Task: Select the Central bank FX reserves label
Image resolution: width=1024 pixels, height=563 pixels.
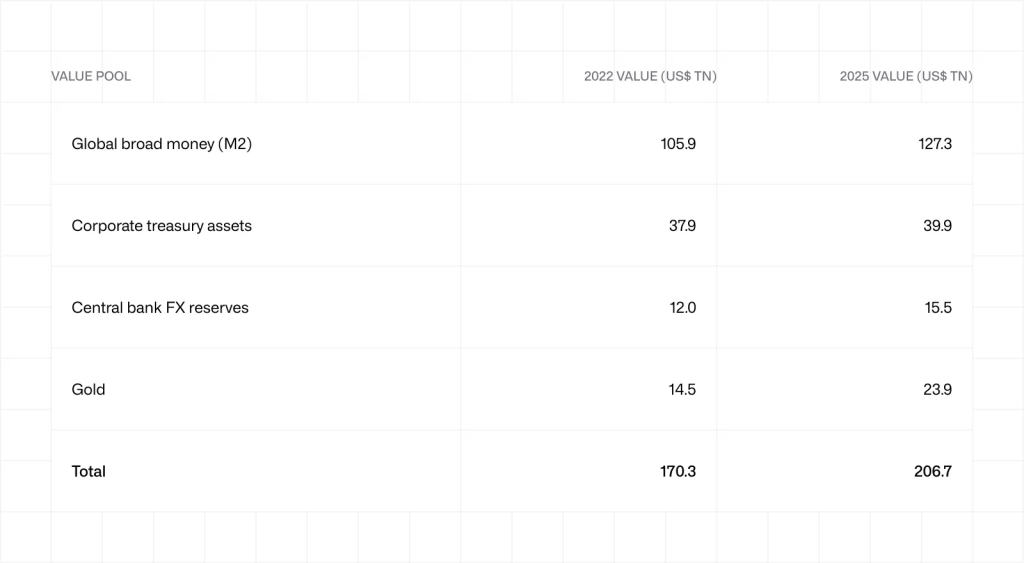Action: click(160, 308)
